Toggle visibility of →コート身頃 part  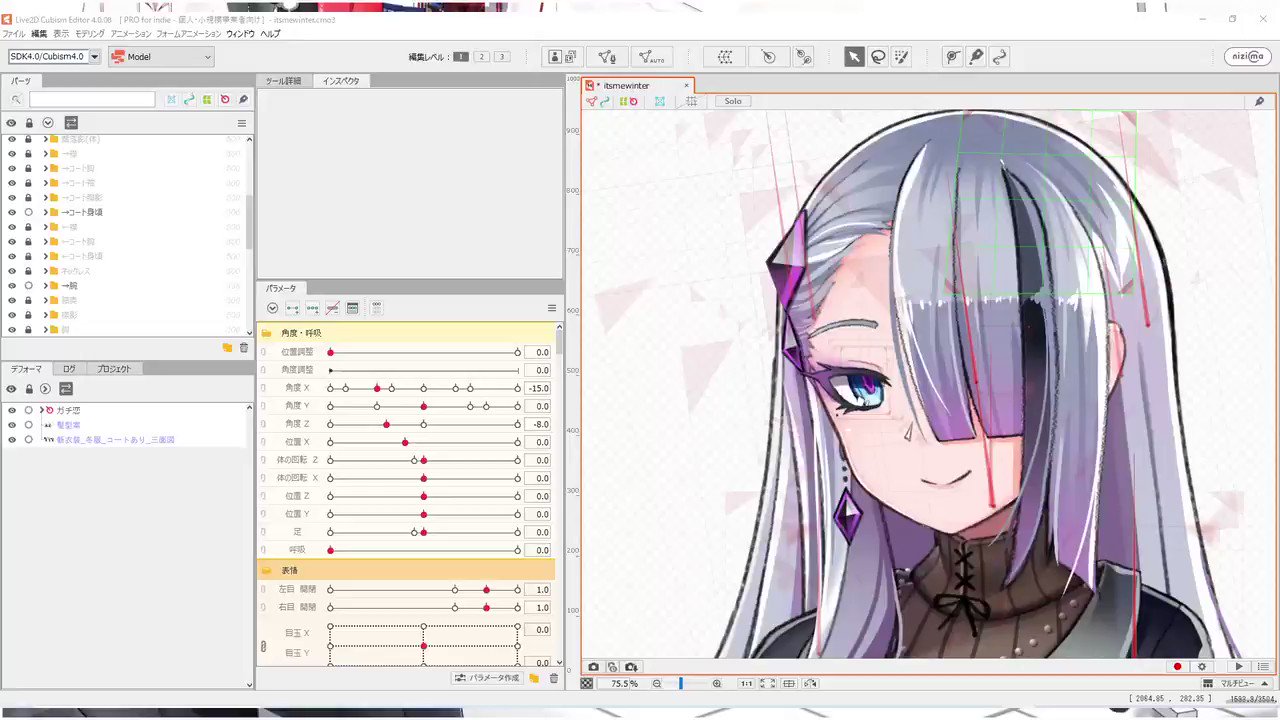[x=12, y=212]
